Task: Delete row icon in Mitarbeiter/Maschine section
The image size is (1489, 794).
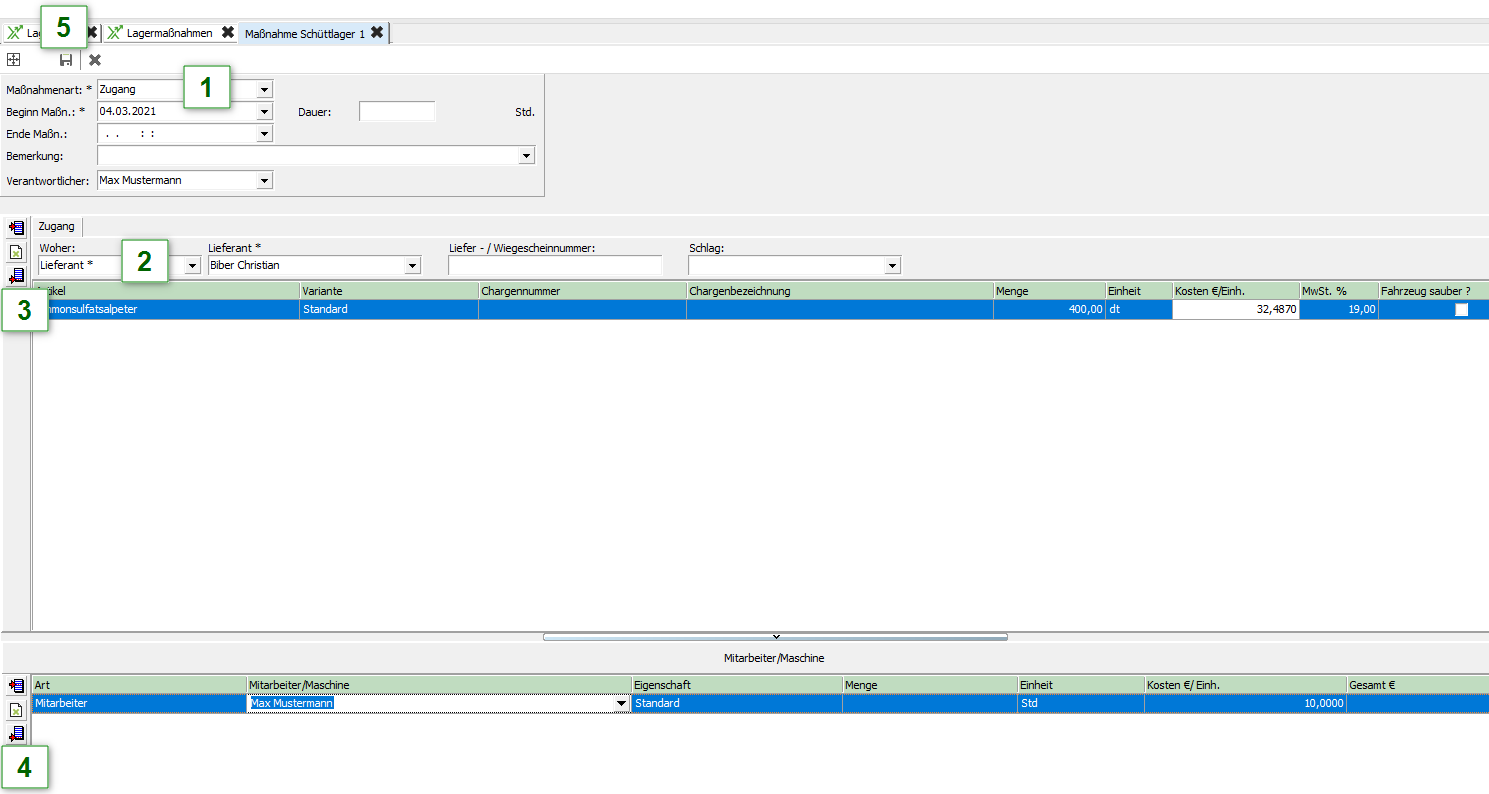Action: coord(16,710)
